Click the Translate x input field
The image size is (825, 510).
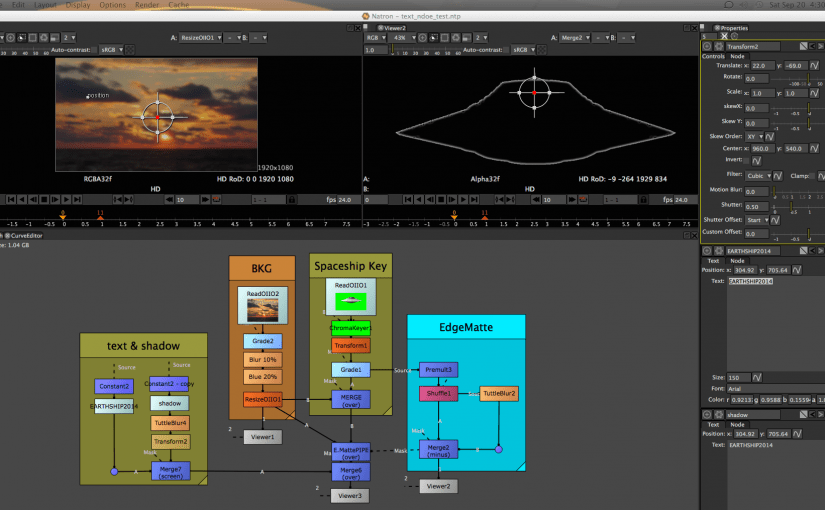coord(762,66)
